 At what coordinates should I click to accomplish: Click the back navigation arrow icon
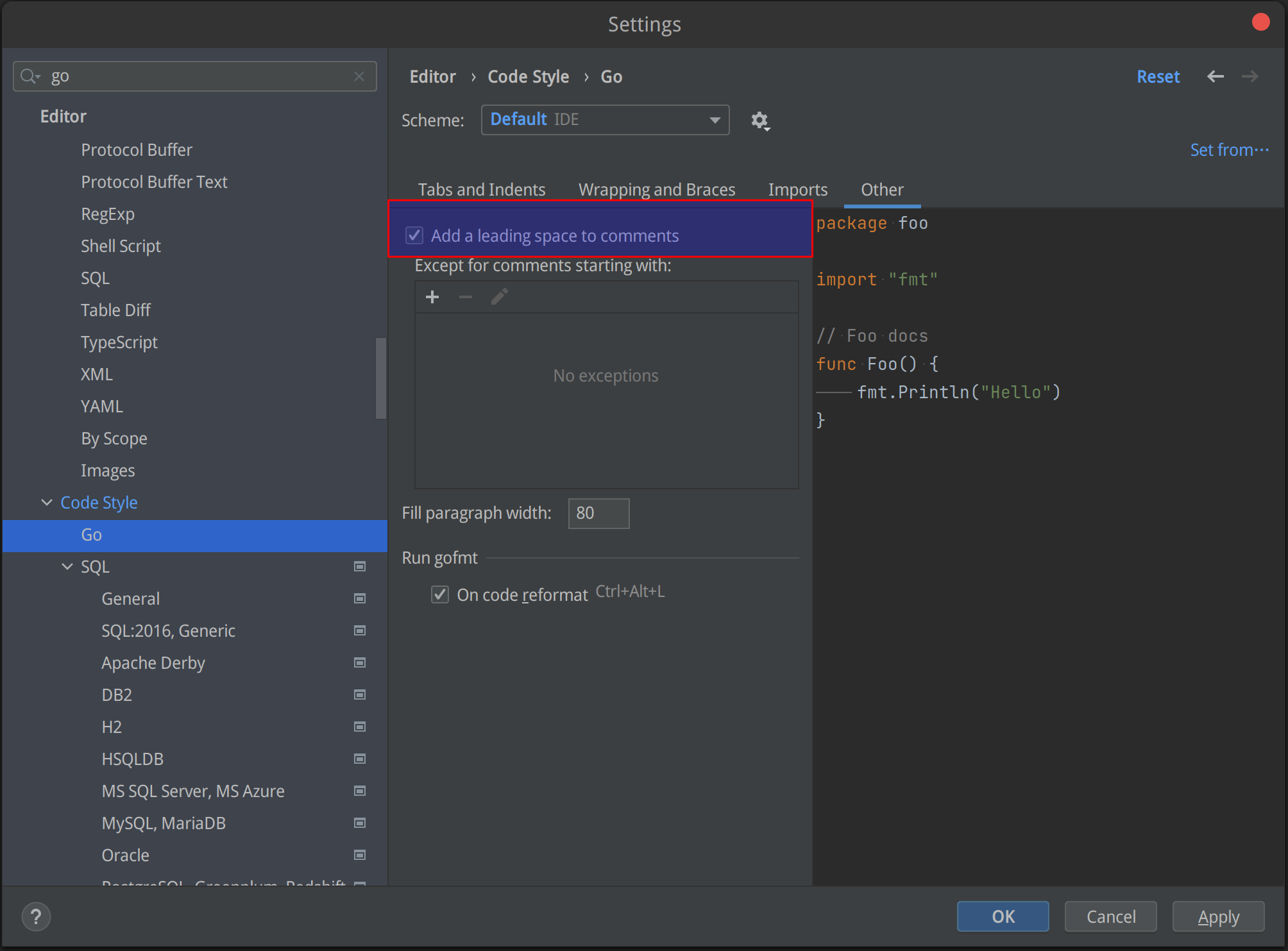[x=1215, y=77]
